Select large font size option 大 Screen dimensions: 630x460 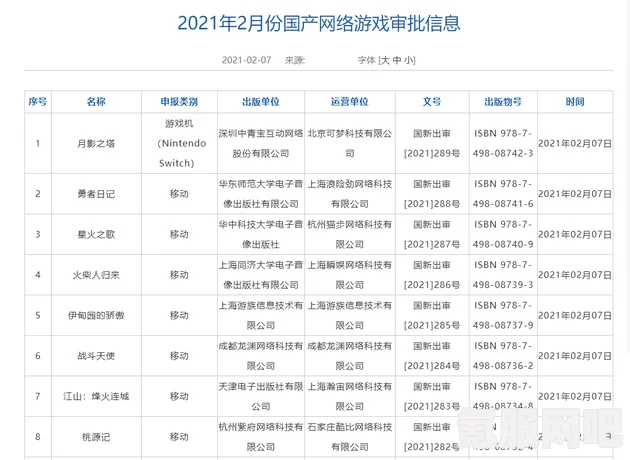385,60
